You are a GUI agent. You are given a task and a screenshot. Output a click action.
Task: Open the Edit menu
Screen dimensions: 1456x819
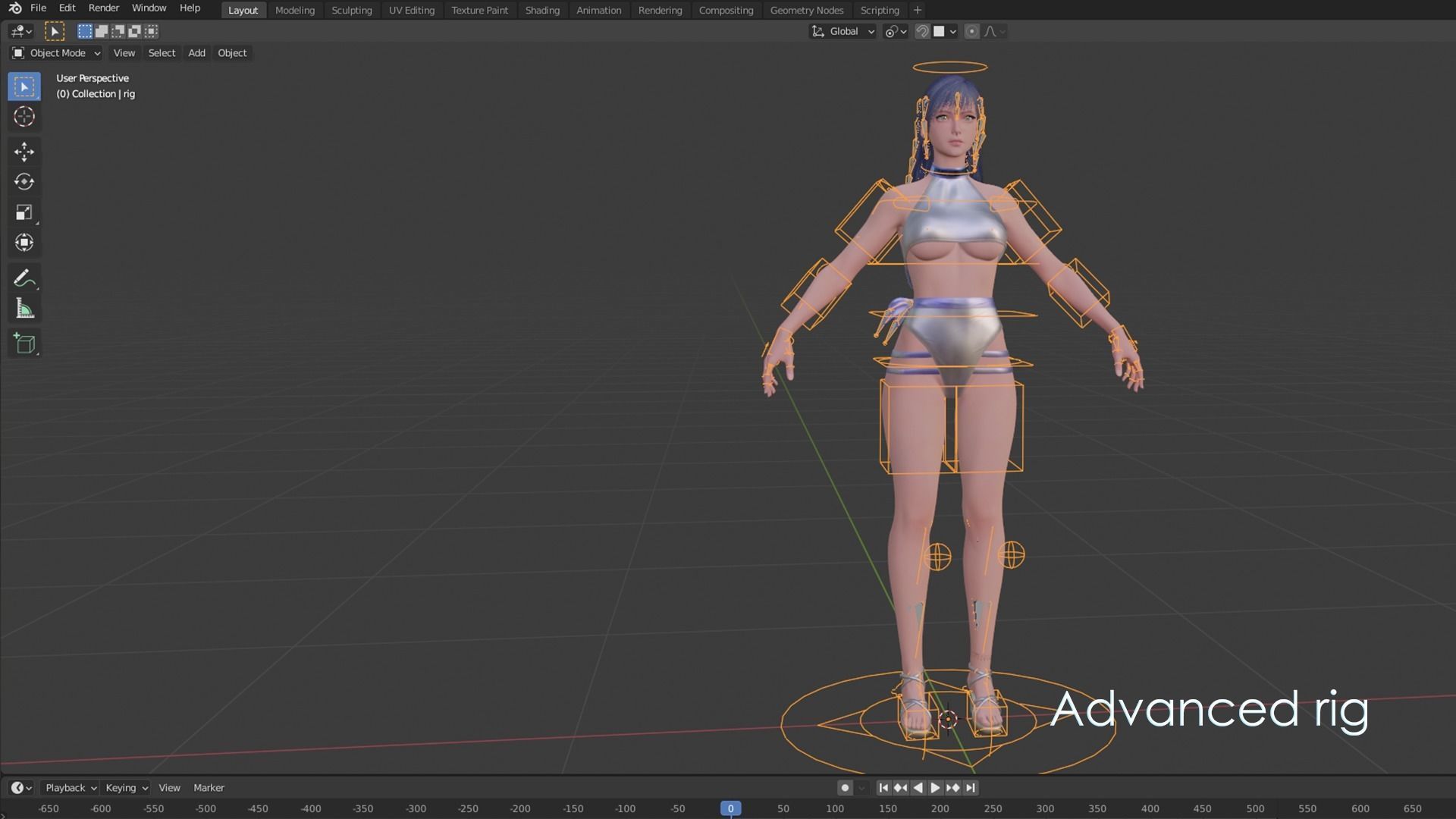click(x=67, y=8)
